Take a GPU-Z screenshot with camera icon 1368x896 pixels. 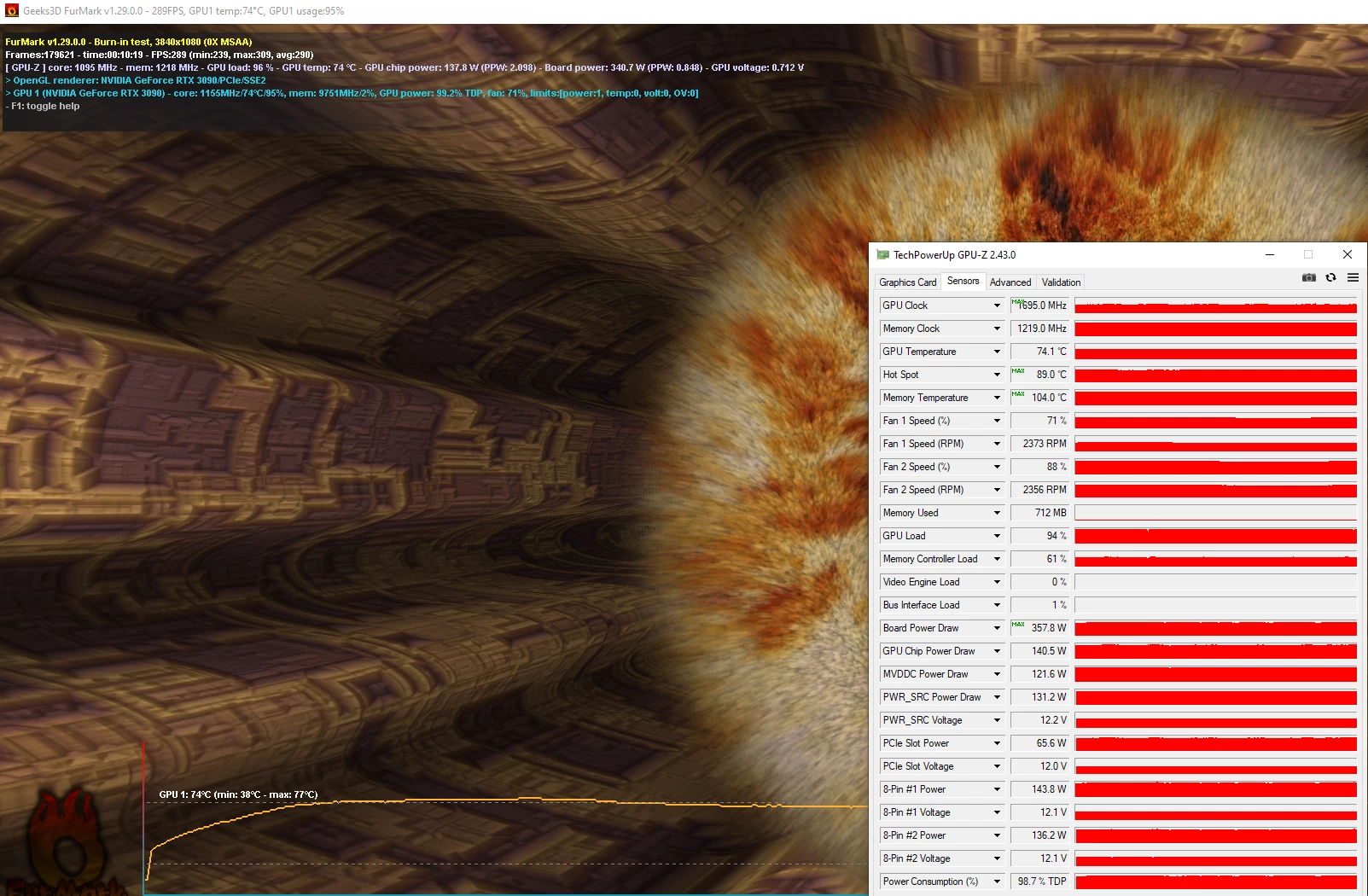tap(1308, 277)
